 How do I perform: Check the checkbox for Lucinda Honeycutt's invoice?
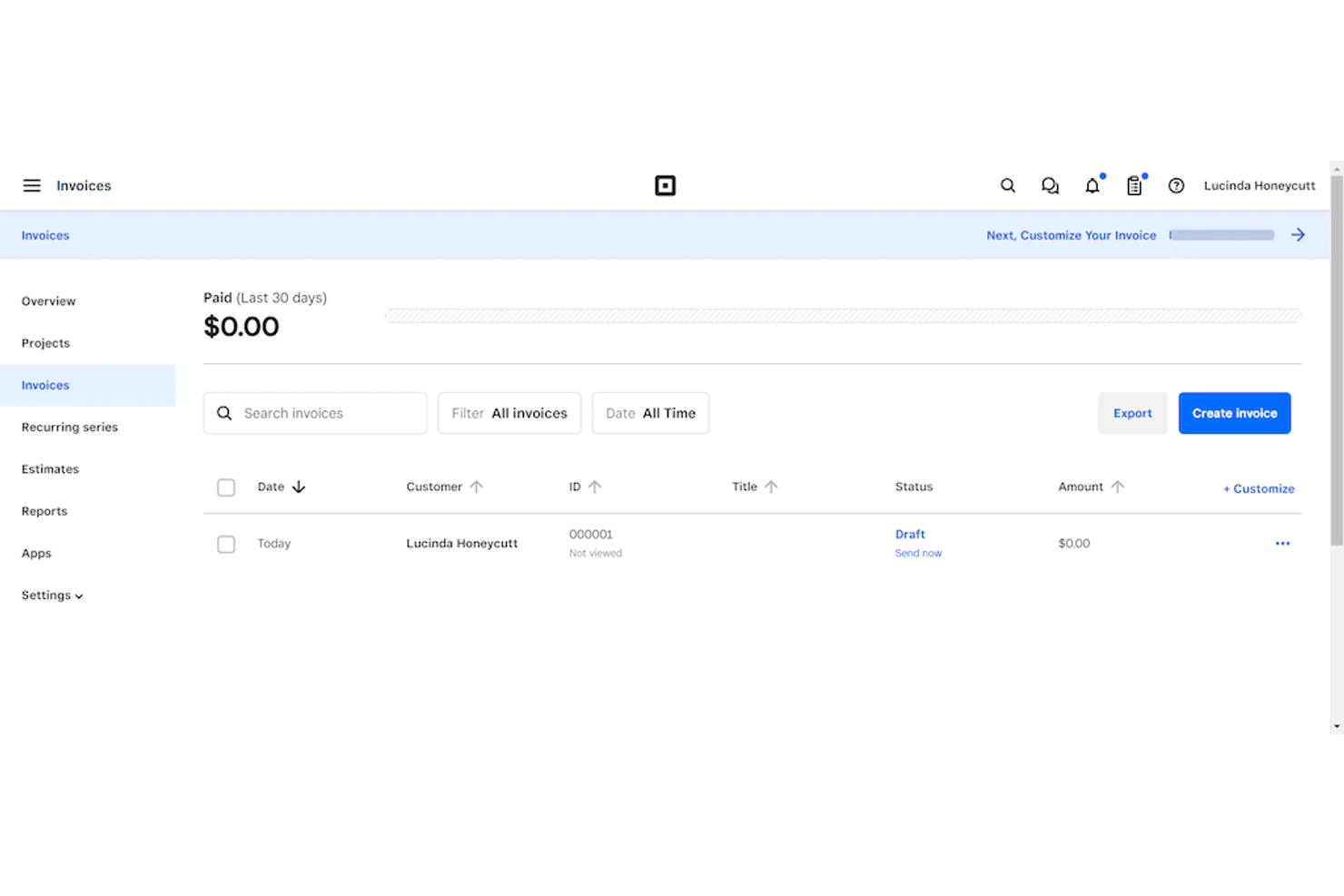226,544
